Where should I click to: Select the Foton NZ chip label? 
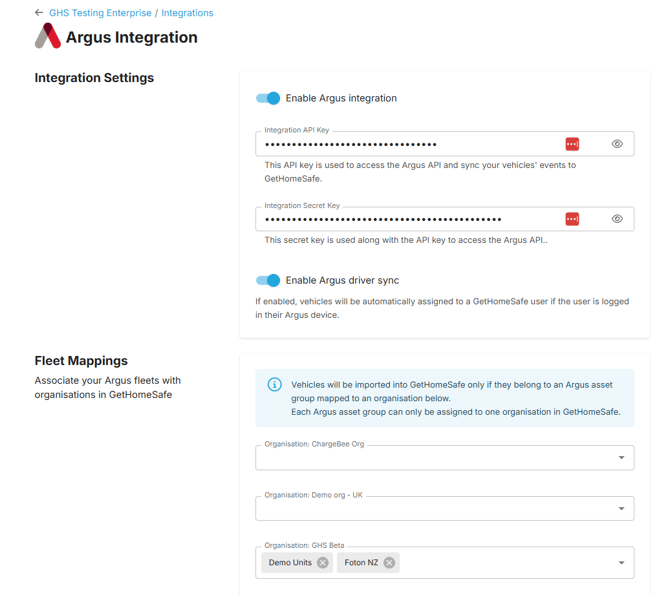(x=361, y=563)
